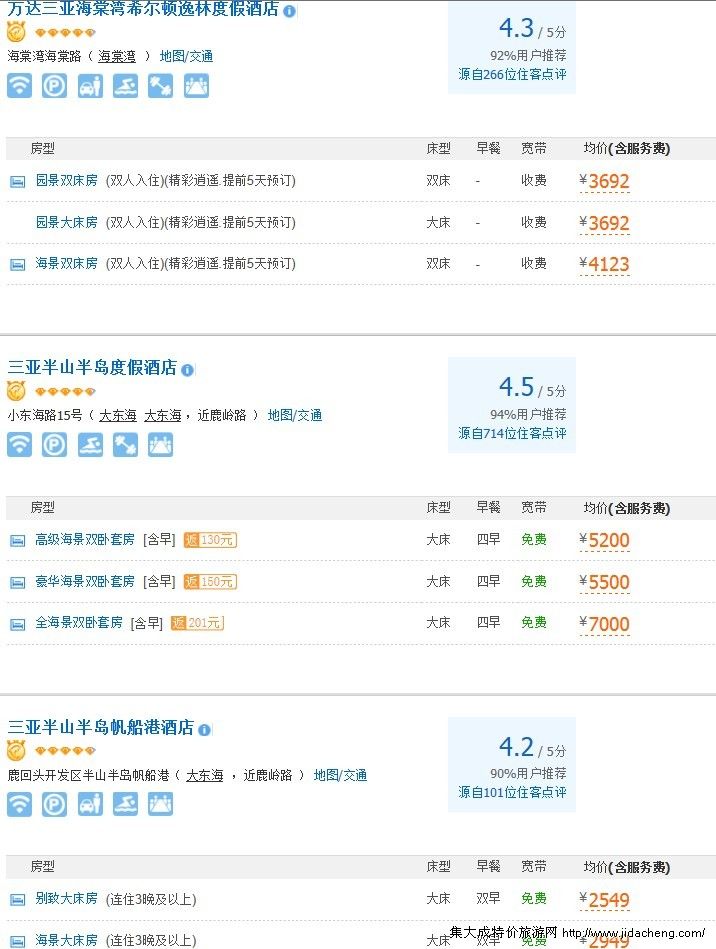Click the gym icon under 三亚半山半岛度假酒店
Image resolution: width=716 pixels, height=949 pixels.
pyautogui.click(x=125, y=445)
